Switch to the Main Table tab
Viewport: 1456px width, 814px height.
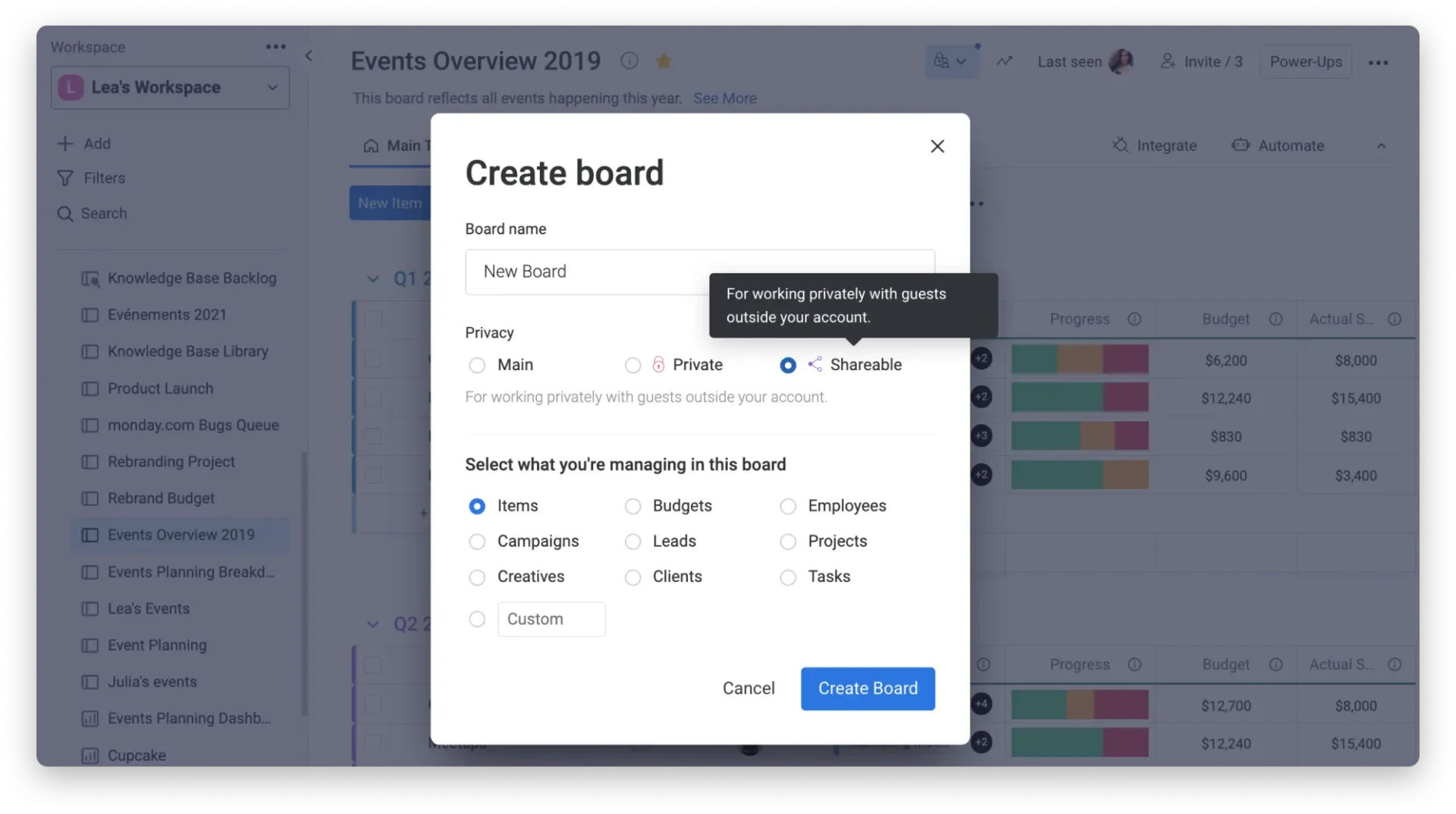pyautogui.click(x=400, y=145)
